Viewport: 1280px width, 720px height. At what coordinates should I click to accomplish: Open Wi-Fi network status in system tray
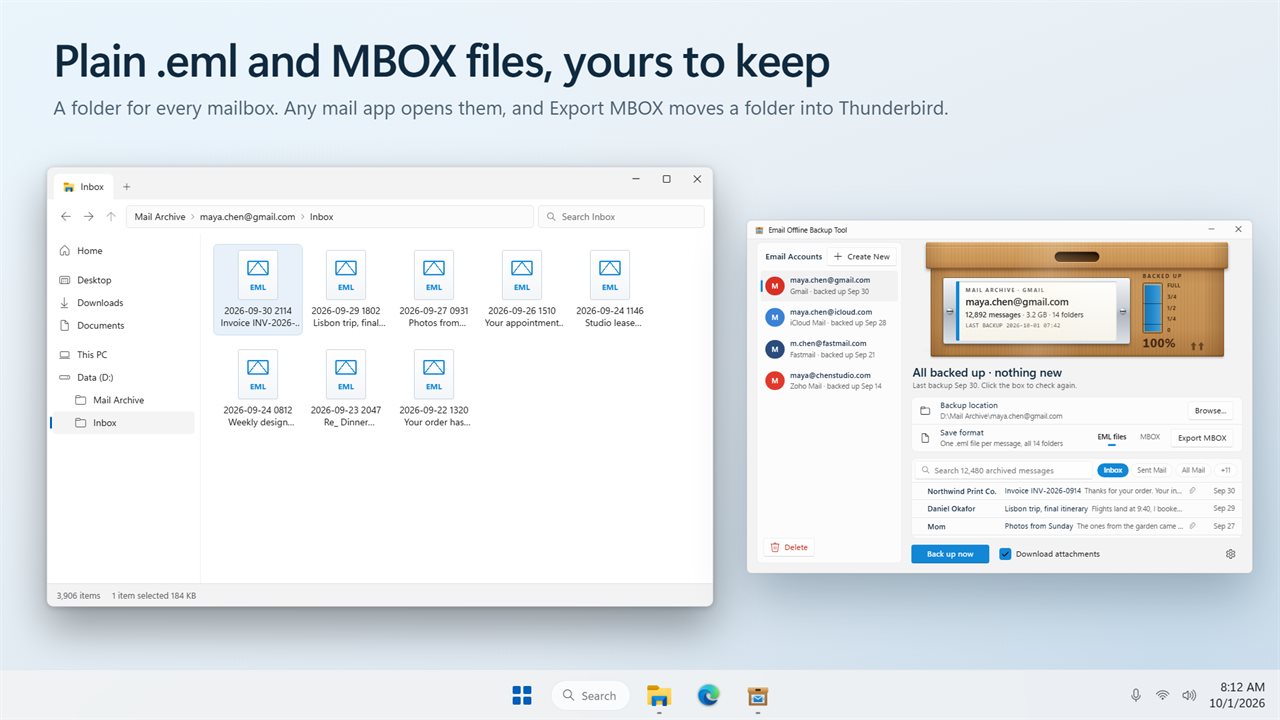pos(1162,695)
